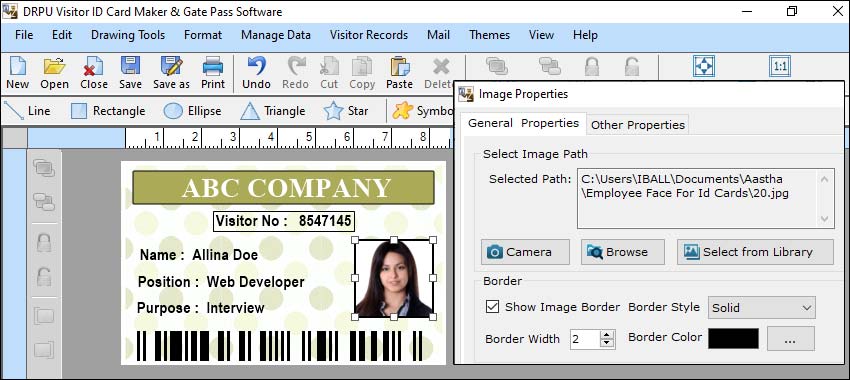Print the visitor card using Print icon
Viewport: 850px width, 380px height.
coord(213,73)
